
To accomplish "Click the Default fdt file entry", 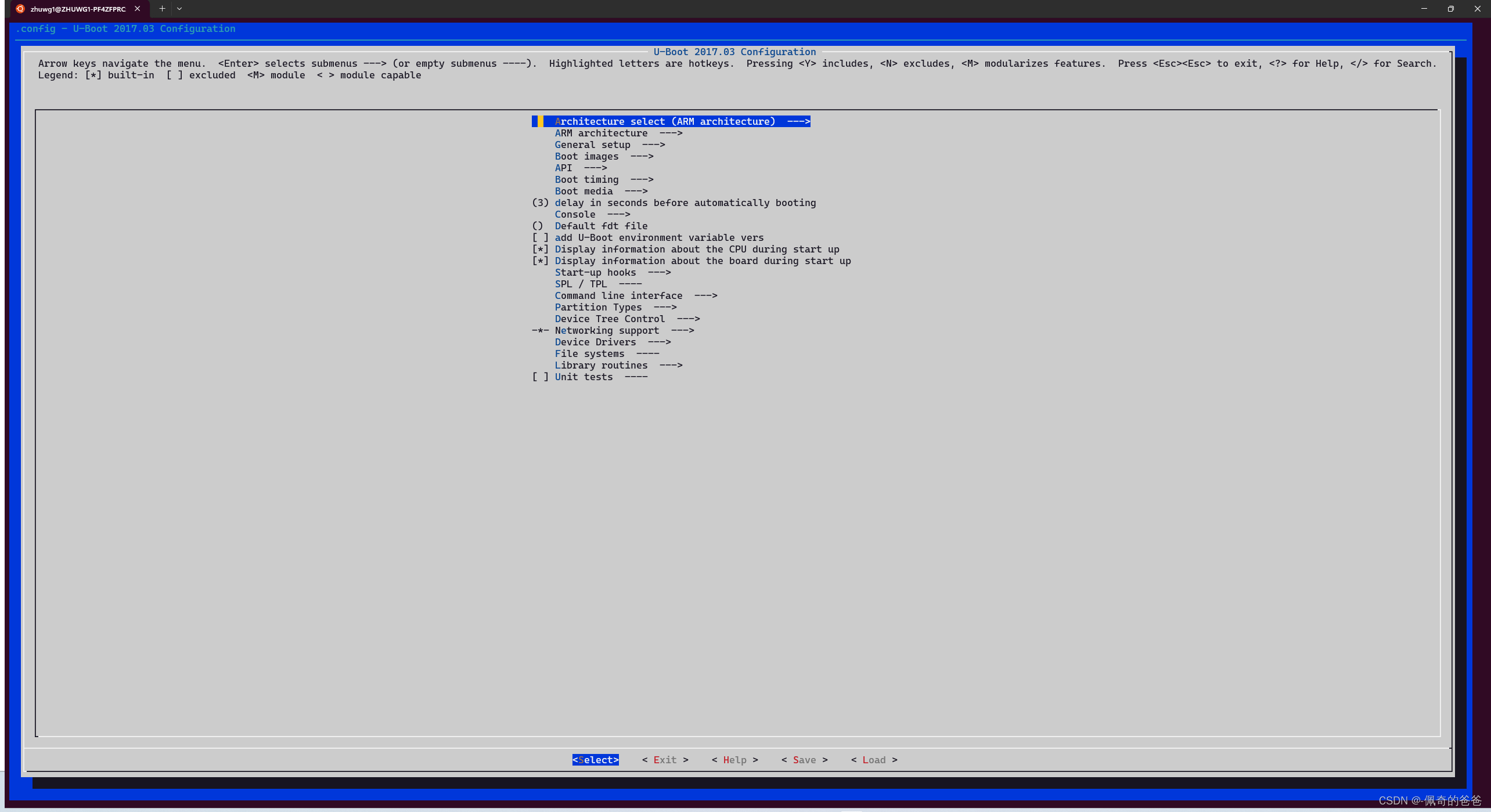I will 601,225.
